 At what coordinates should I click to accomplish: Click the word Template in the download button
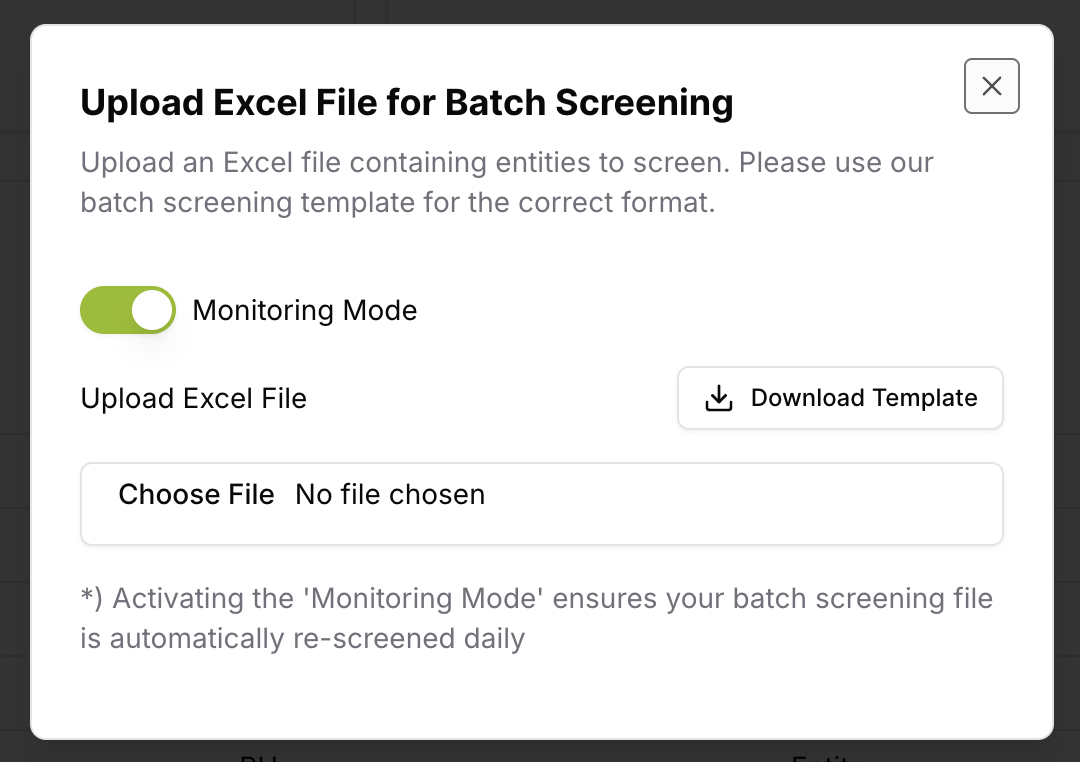(925, 398)
